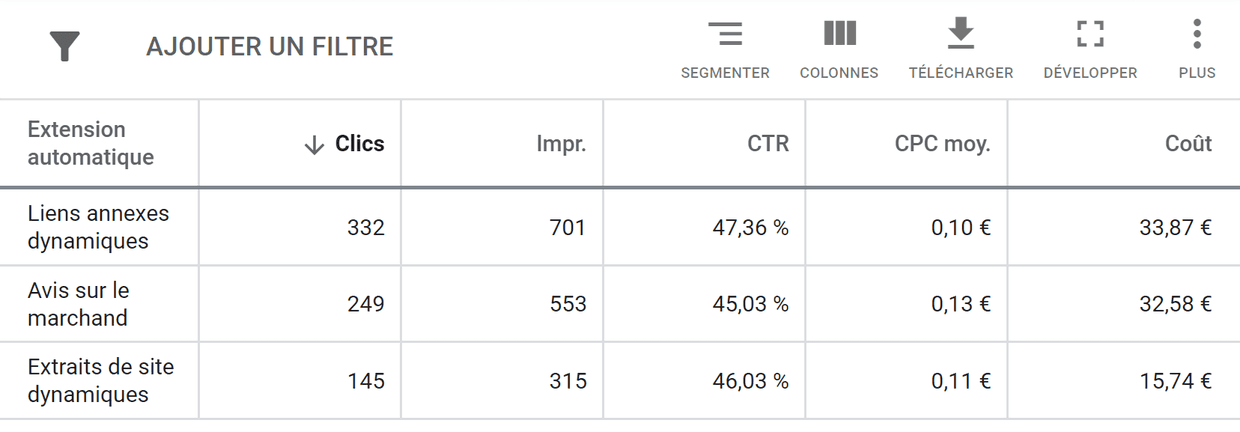Image resolution: width=1240 pixels, height=432 pixels.
Task: Open the Segmenter icon menu
Action: tap(725, 35)
